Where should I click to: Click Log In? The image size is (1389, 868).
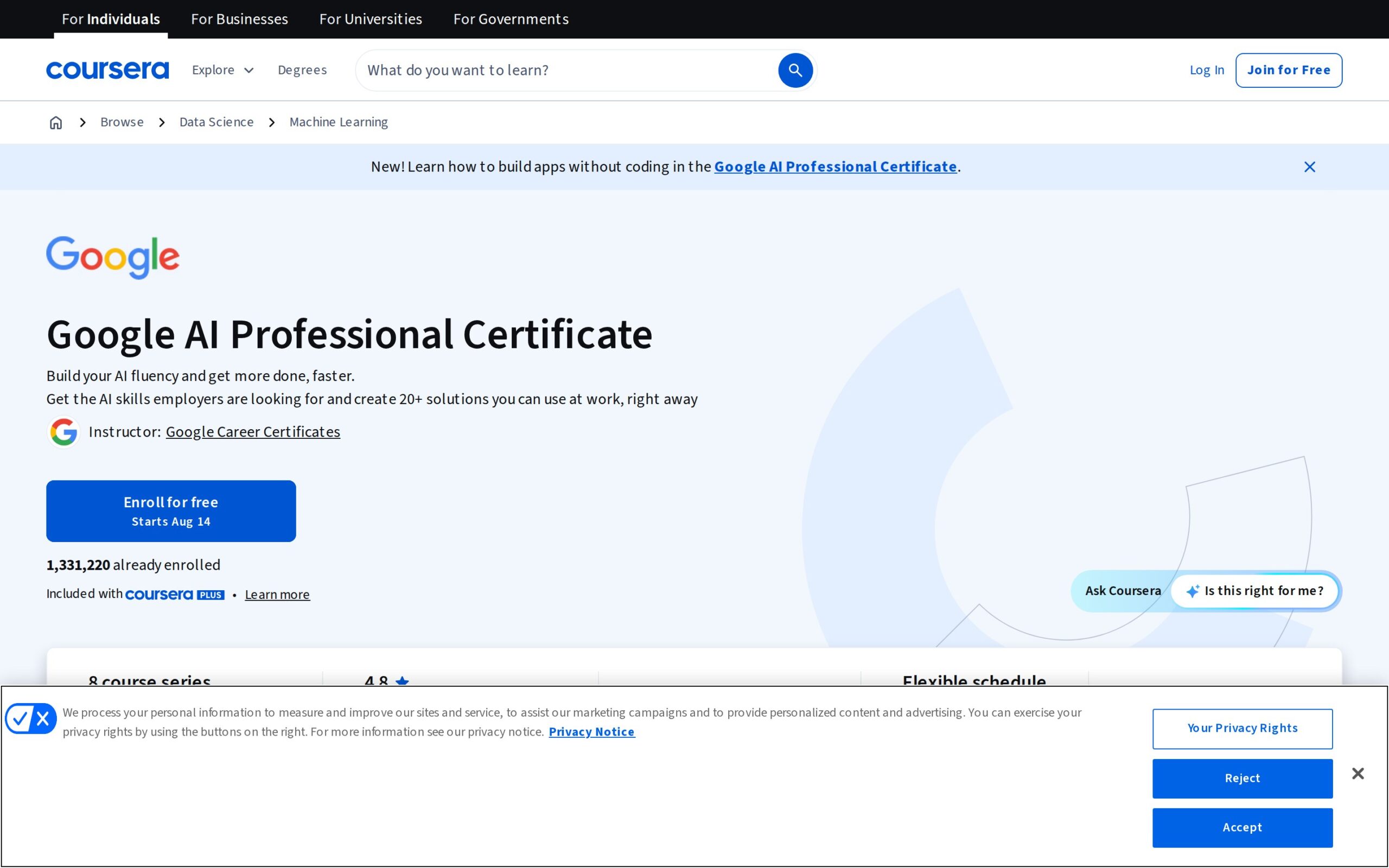pos(1207,70)
